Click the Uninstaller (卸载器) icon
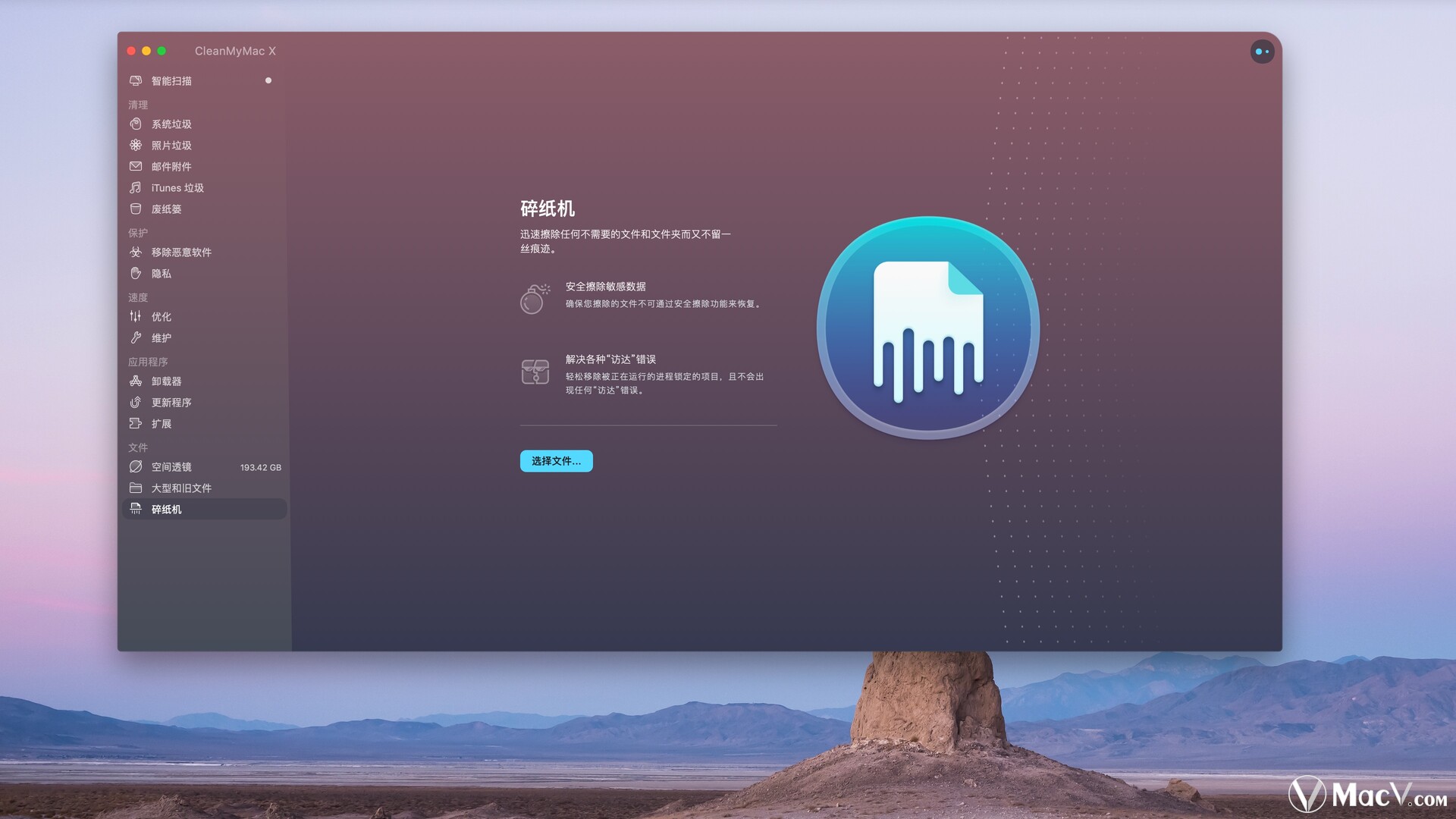This screenshot has height=819, width=1456. (136, 381)
